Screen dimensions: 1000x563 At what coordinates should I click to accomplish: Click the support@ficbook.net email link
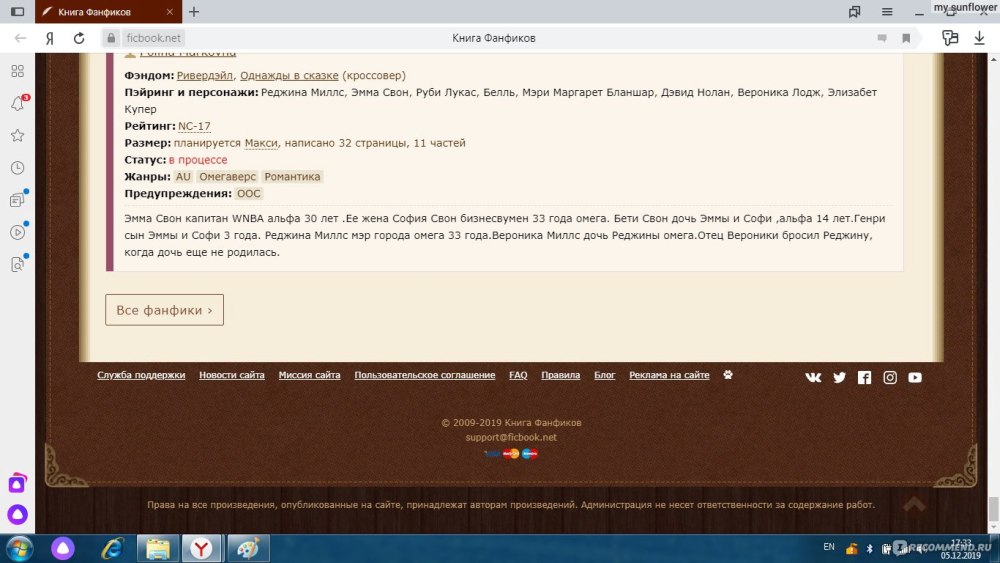pyautogui.click(x=511, y=437)
